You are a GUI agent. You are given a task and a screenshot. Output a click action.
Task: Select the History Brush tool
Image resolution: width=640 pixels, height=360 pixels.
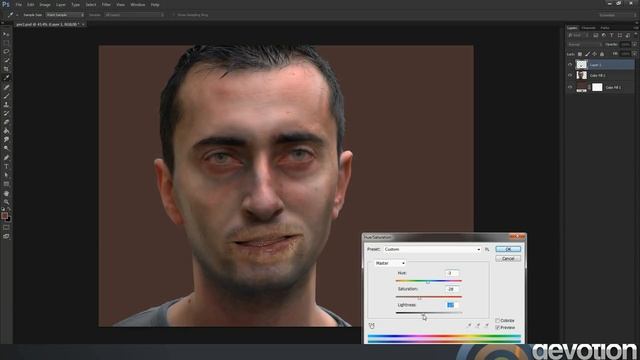click(6, 113)
